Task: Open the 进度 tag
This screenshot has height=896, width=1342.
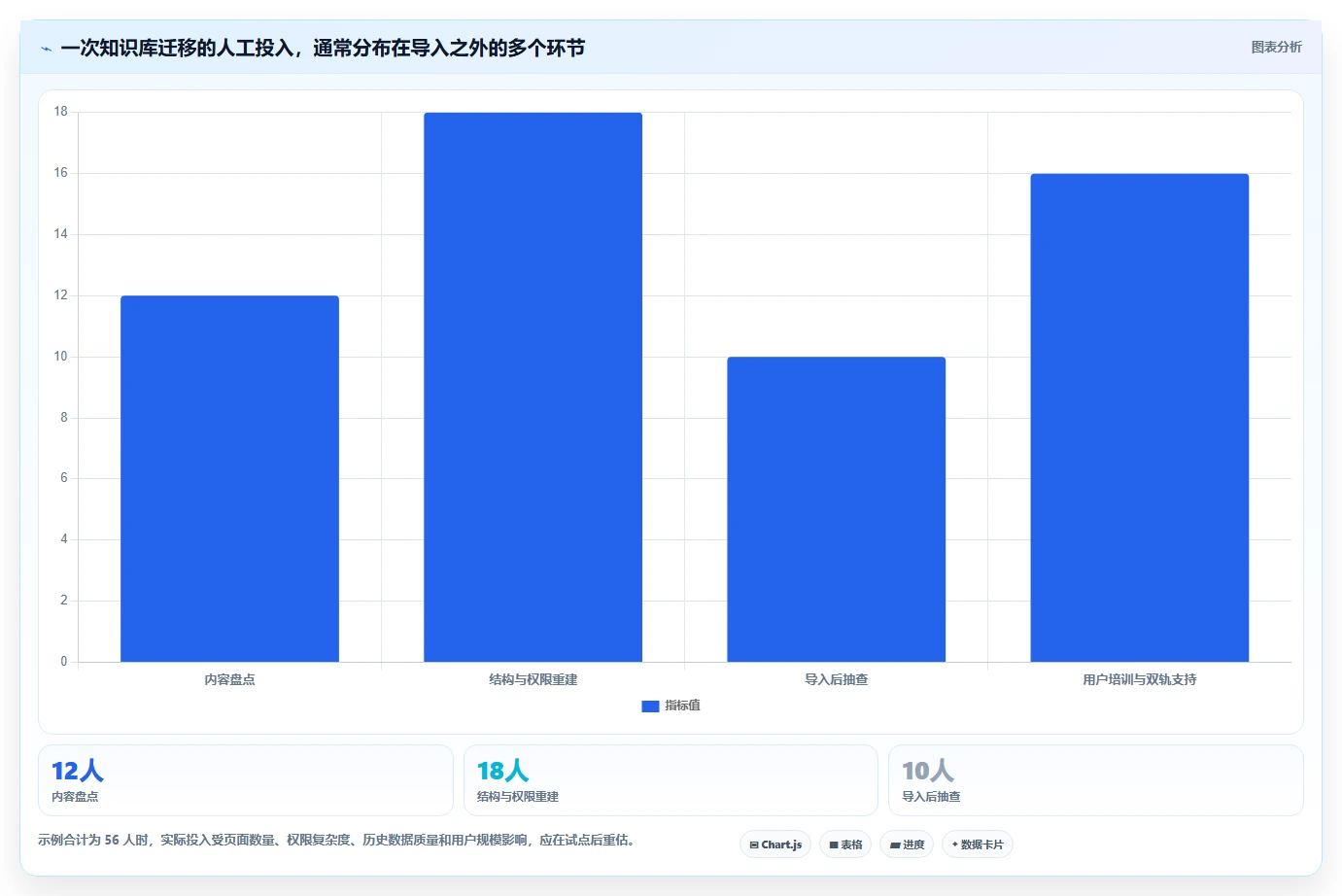Action: (x=907, y=844)
